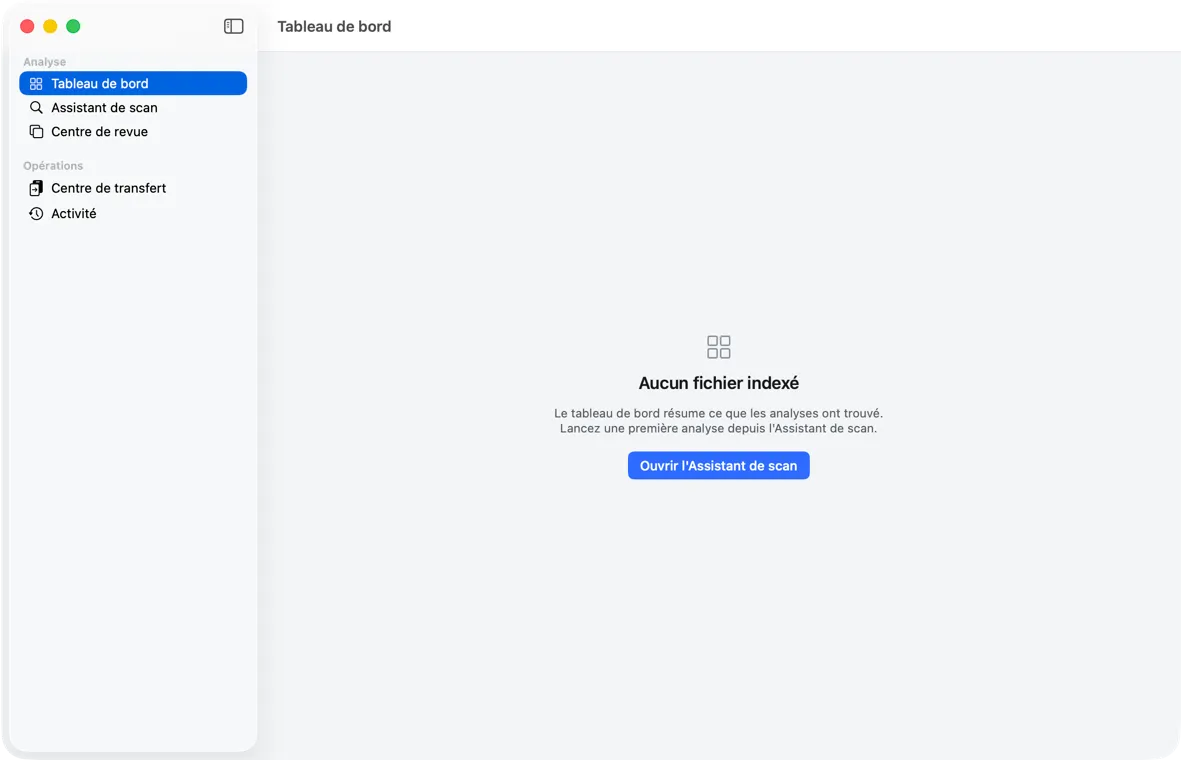Click the text line starting 'Lancez une première analyse'
Viewport: 1181px width, 760px height.
(x=719, y=429)
